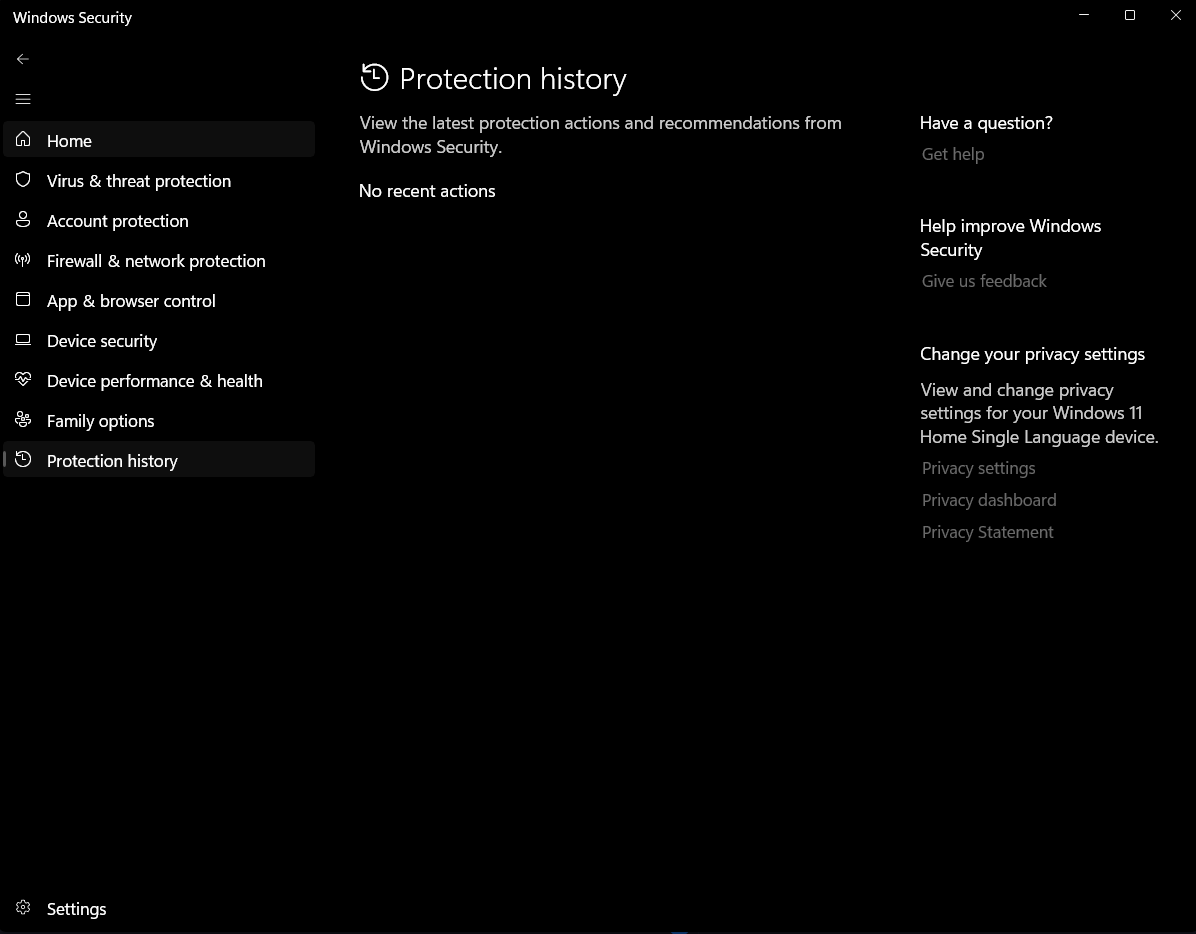Click the Account protection person icon
Image resolution: width=1196 pixels, height=934 pixels.
tap(23, 220)
